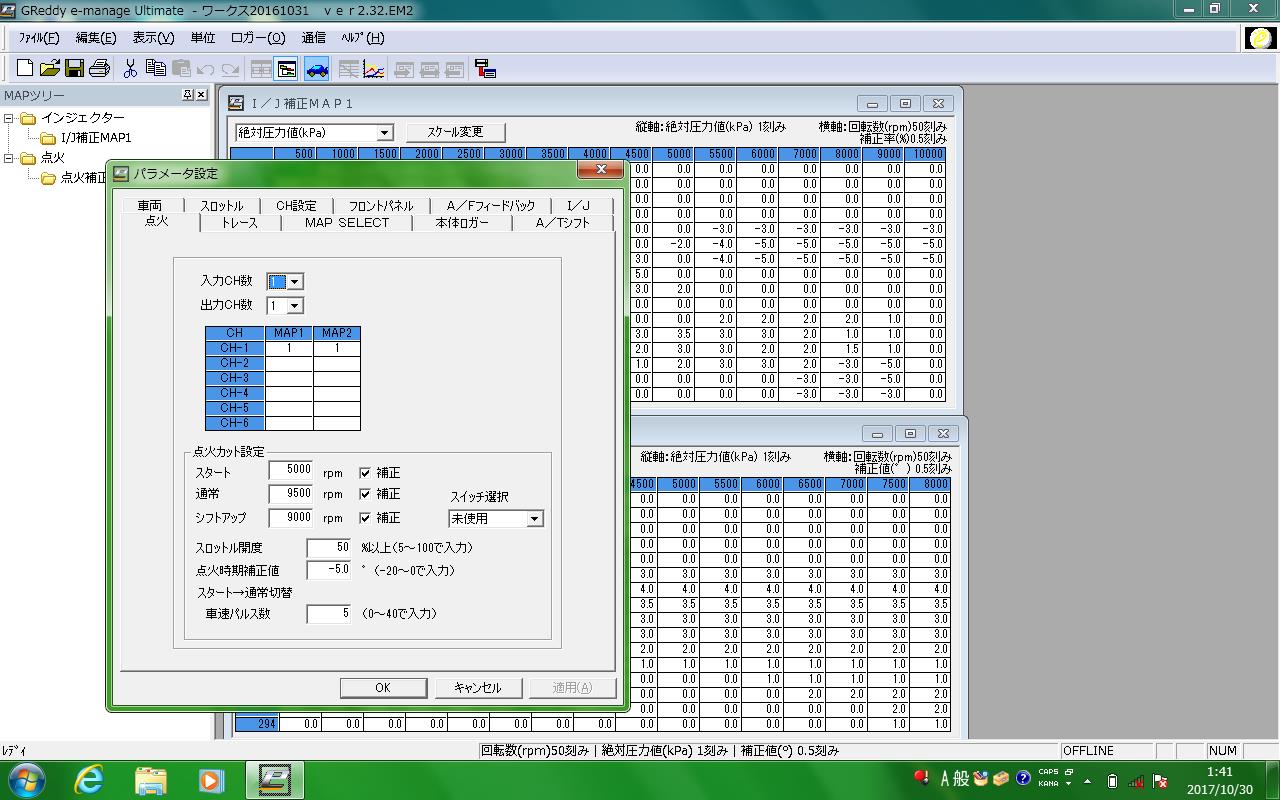
Task: Pin the MAPツリー panel
Action: click(x=188, y=95)
